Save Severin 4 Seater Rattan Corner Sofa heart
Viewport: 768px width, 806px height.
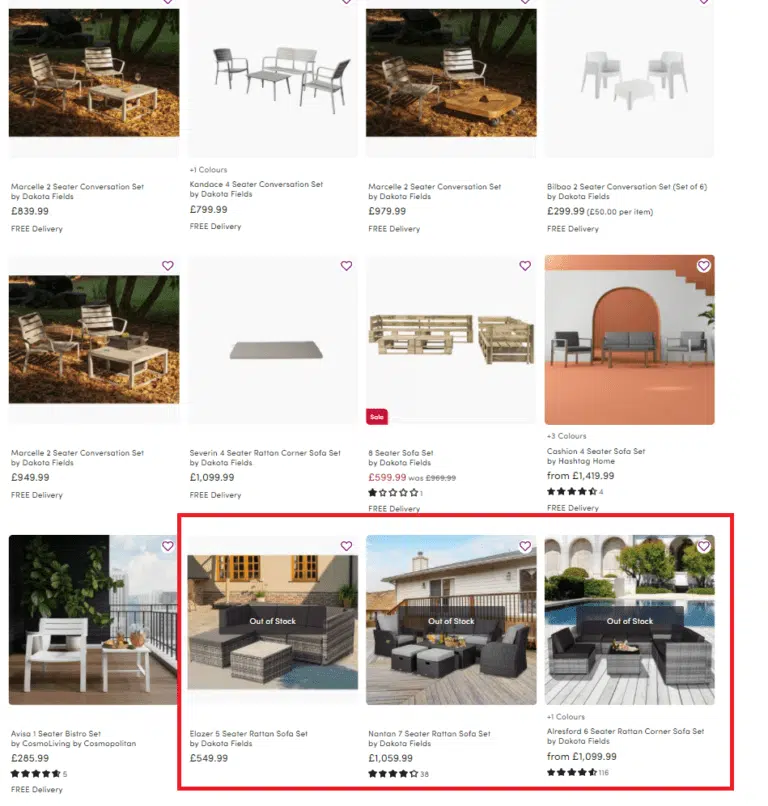(x=346, y=266)
